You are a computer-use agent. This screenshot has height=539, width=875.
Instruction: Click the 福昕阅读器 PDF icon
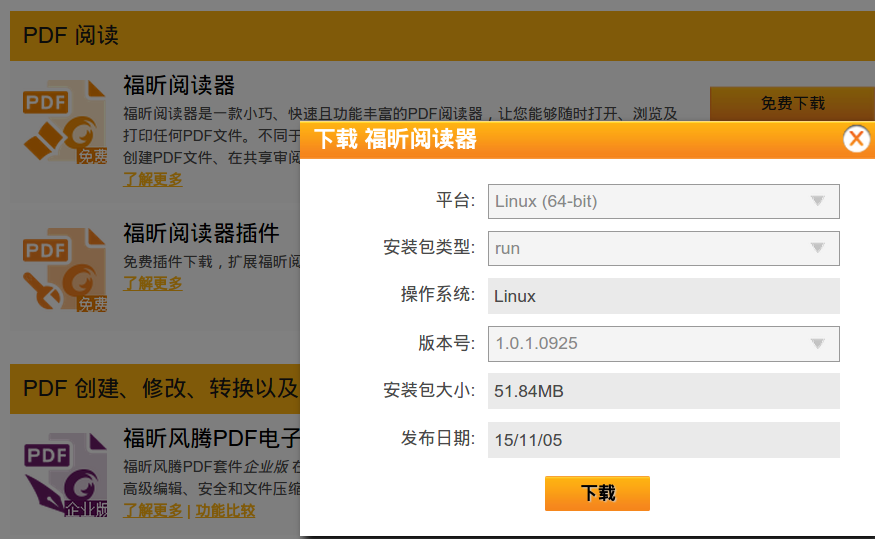[x=65, y=122]
